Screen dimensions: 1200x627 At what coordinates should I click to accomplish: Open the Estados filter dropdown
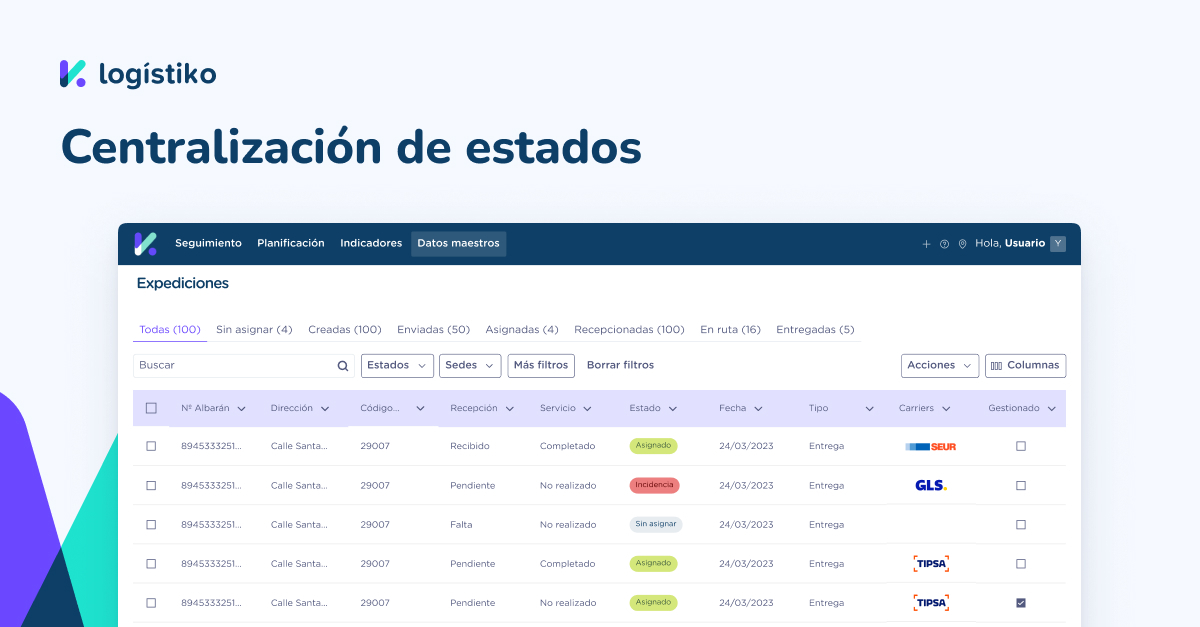(397, 365)
